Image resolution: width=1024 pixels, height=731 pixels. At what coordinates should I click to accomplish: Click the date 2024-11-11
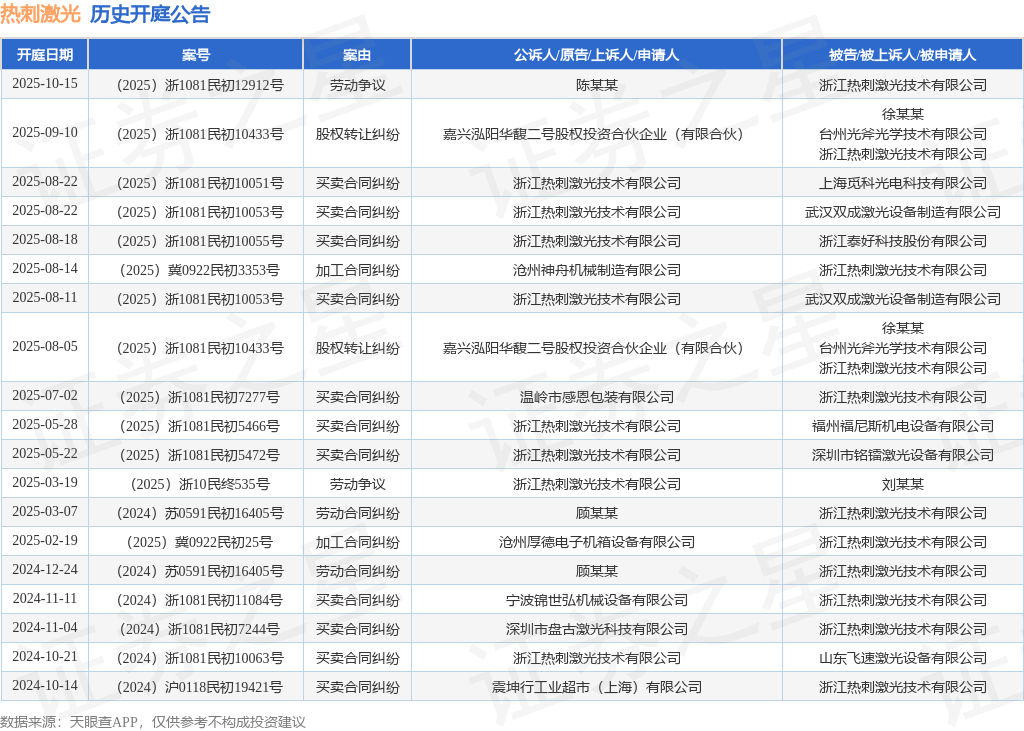tap(44, 598)
